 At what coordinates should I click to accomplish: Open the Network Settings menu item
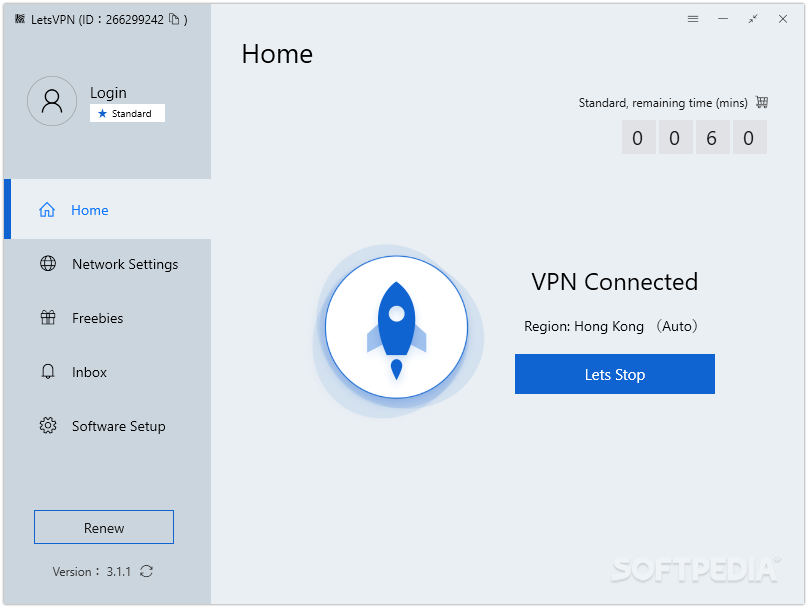click(125, 264)
